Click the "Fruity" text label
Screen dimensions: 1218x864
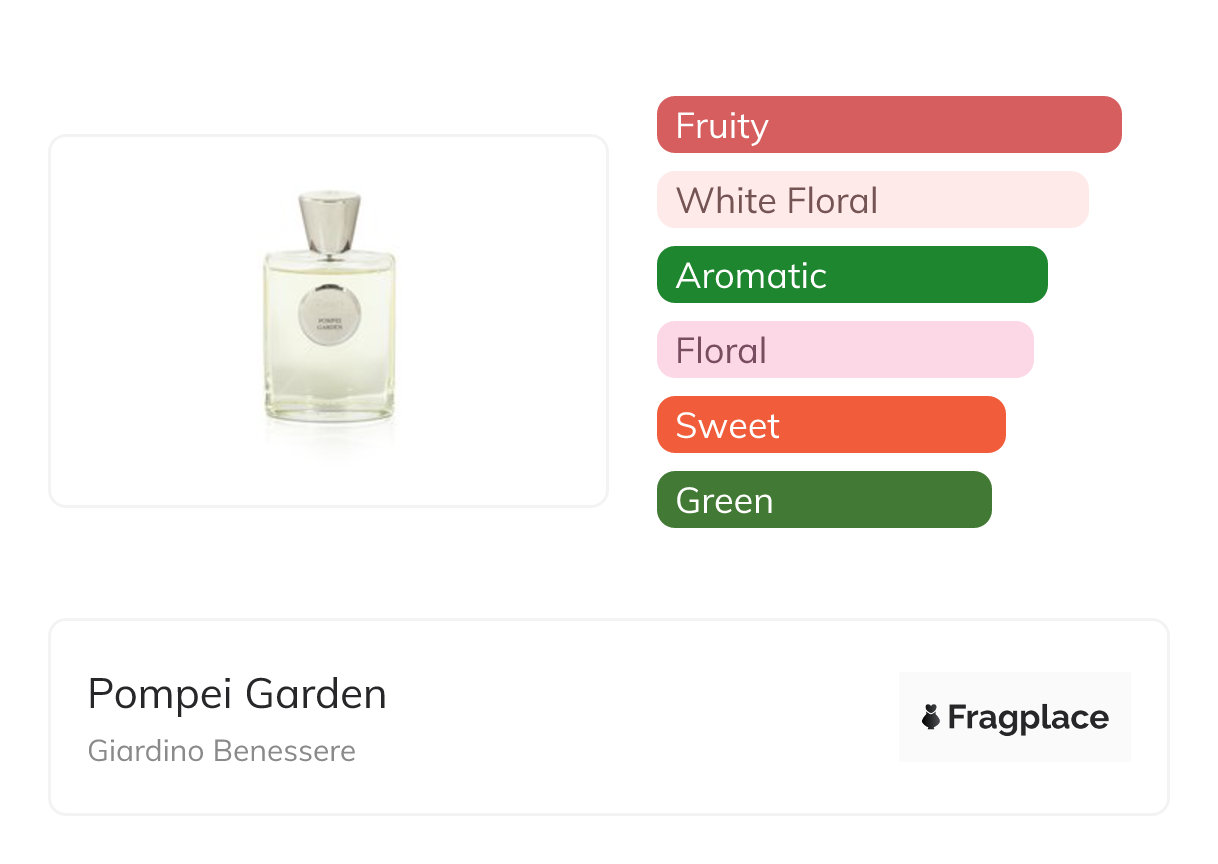(722, 126)
